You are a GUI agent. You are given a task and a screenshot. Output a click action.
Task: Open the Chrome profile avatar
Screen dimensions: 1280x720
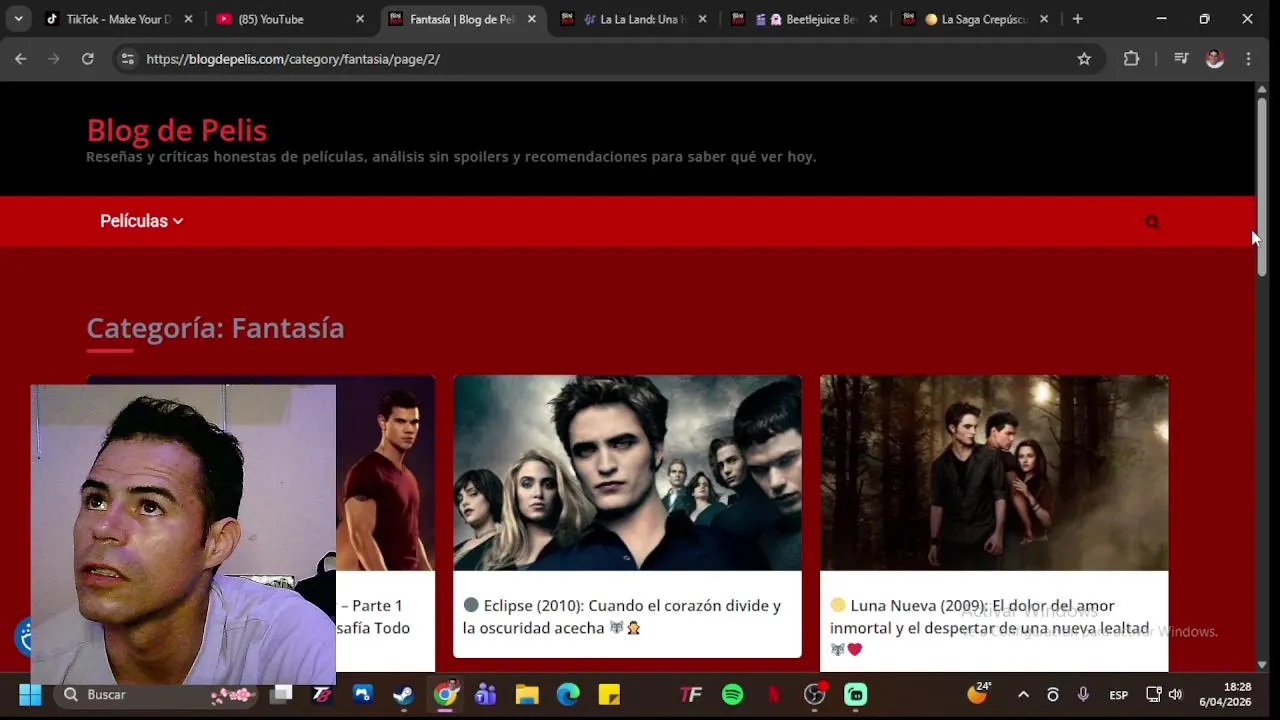(x=1215, y=59)
